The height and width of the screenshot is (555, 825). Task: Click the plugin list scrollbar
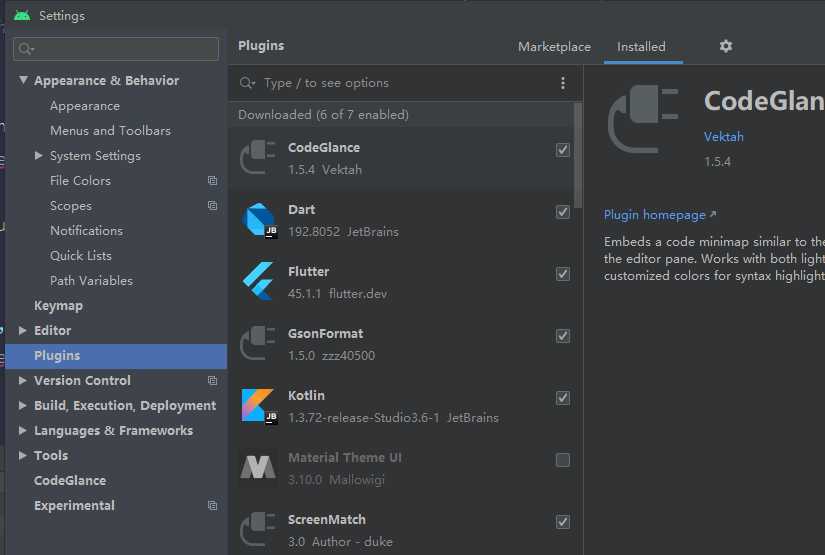(x=578, y=155)
